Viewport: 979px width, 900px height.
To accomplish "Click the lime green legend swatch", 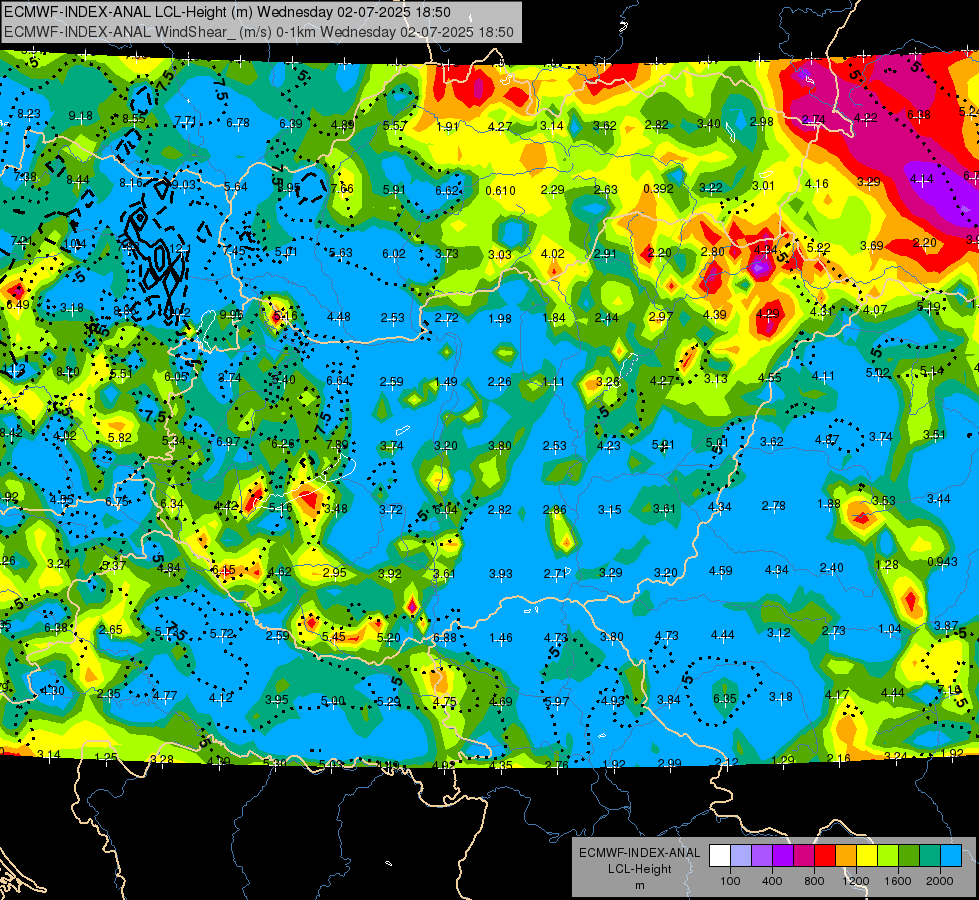I will coord(888,856).
